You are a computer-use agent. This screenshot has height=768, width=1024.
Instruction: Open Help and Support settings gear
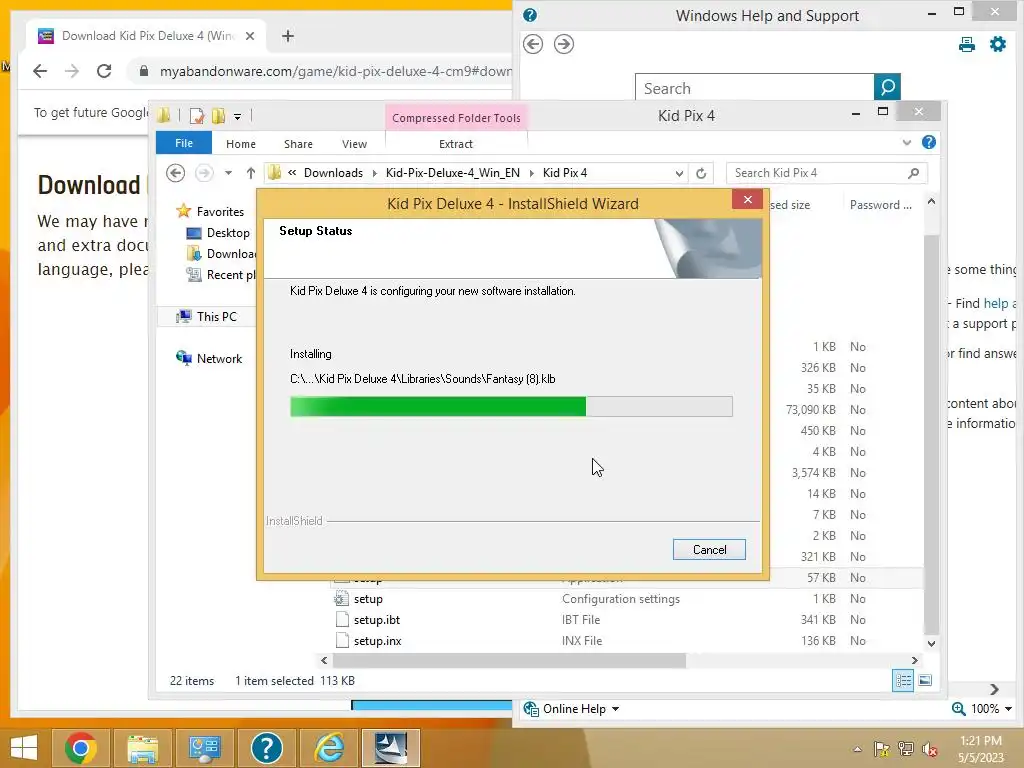997,44
